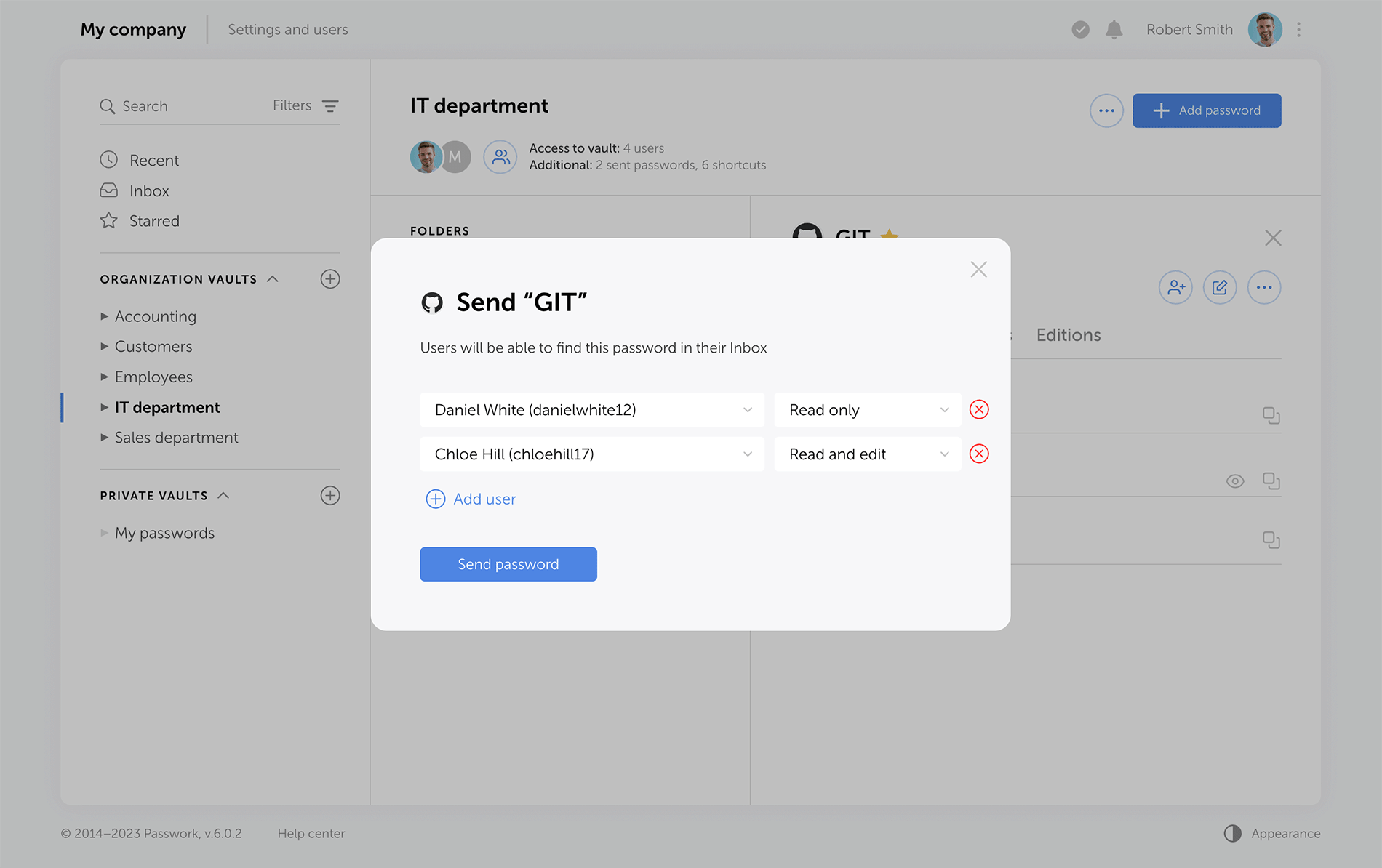
Task: Expand the Accounting vault tree
Action: [104, 316]
